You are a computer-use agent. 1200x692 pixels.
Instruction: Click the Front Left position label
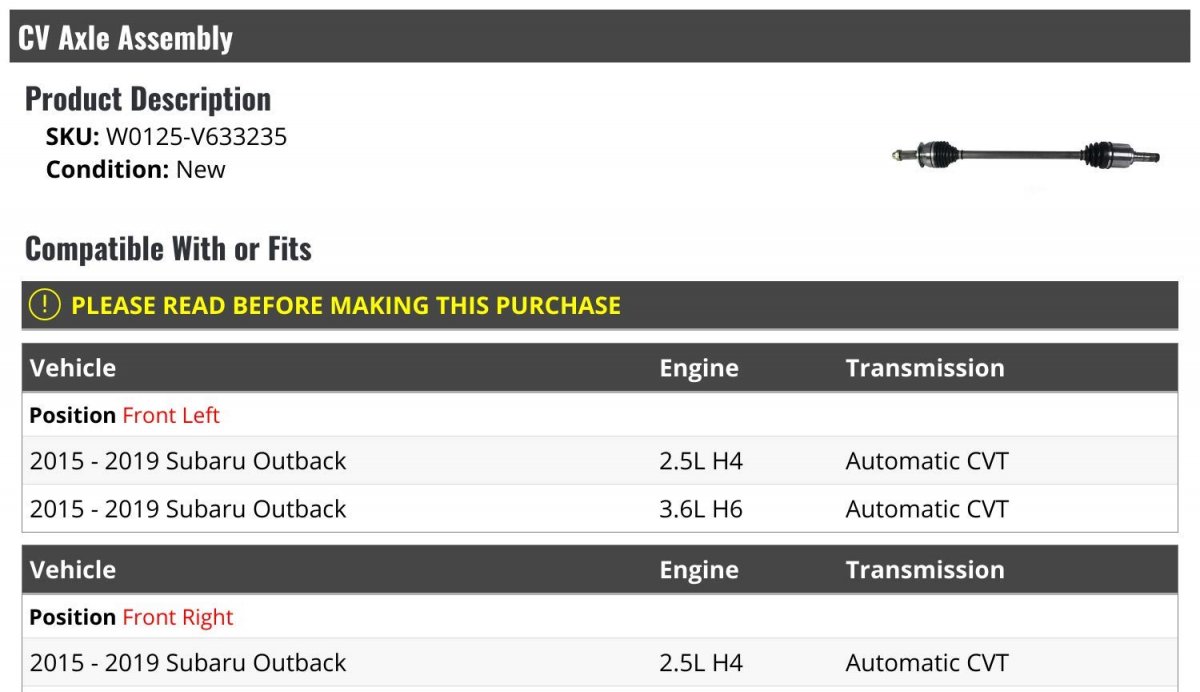coord(171,415)
